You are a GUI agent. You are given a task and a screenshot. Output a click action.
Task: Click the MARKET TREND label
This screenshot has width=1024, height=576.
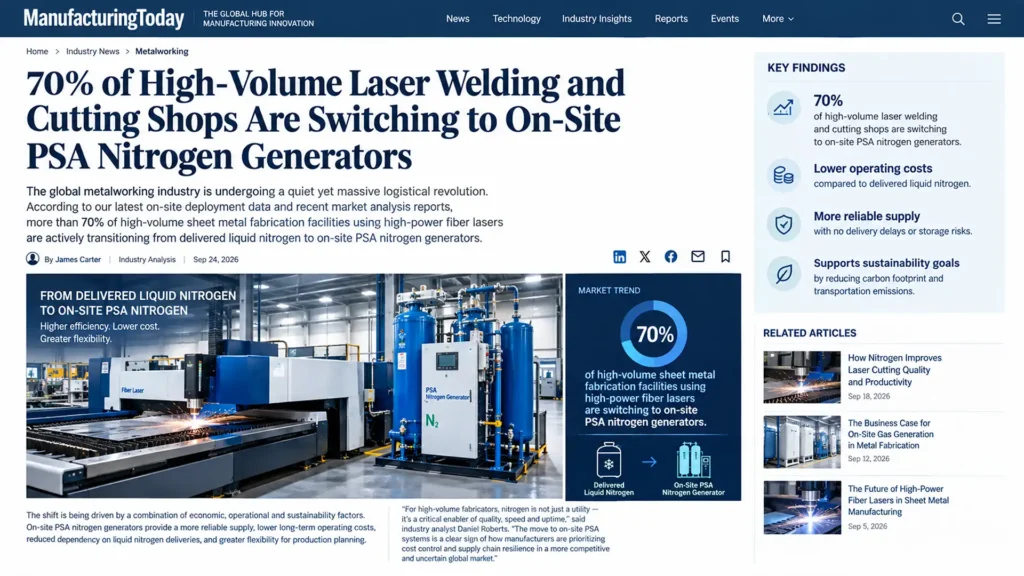coord(609,290)
